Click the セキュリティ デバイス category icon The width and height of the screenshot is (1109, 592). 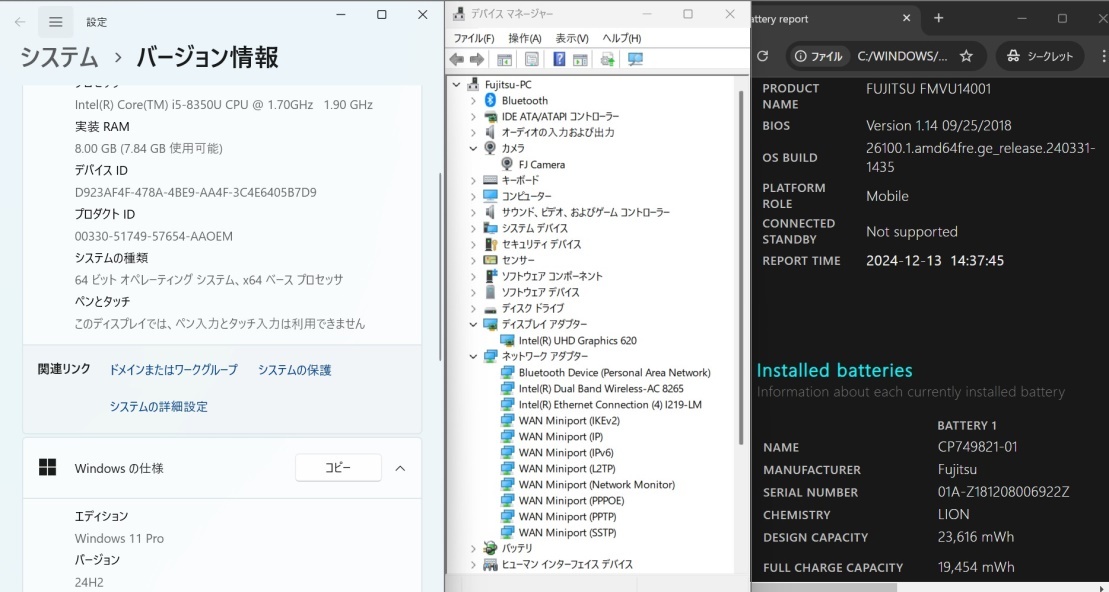[490, 244]
